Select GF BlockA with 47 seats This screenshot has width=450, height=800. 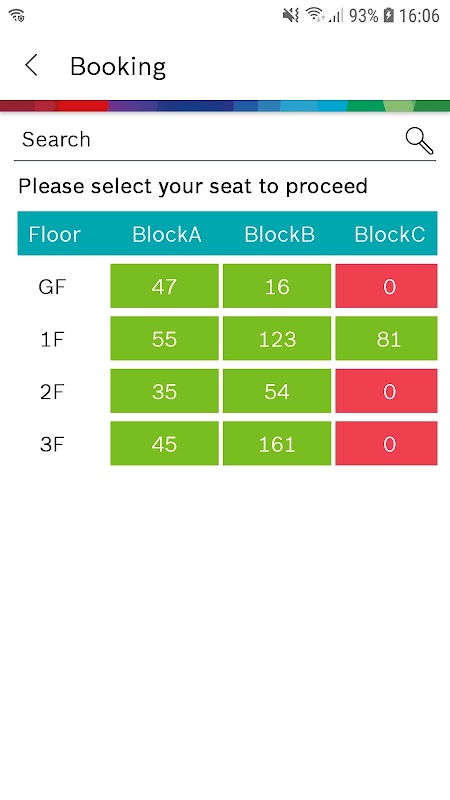(x=164, y=286)
